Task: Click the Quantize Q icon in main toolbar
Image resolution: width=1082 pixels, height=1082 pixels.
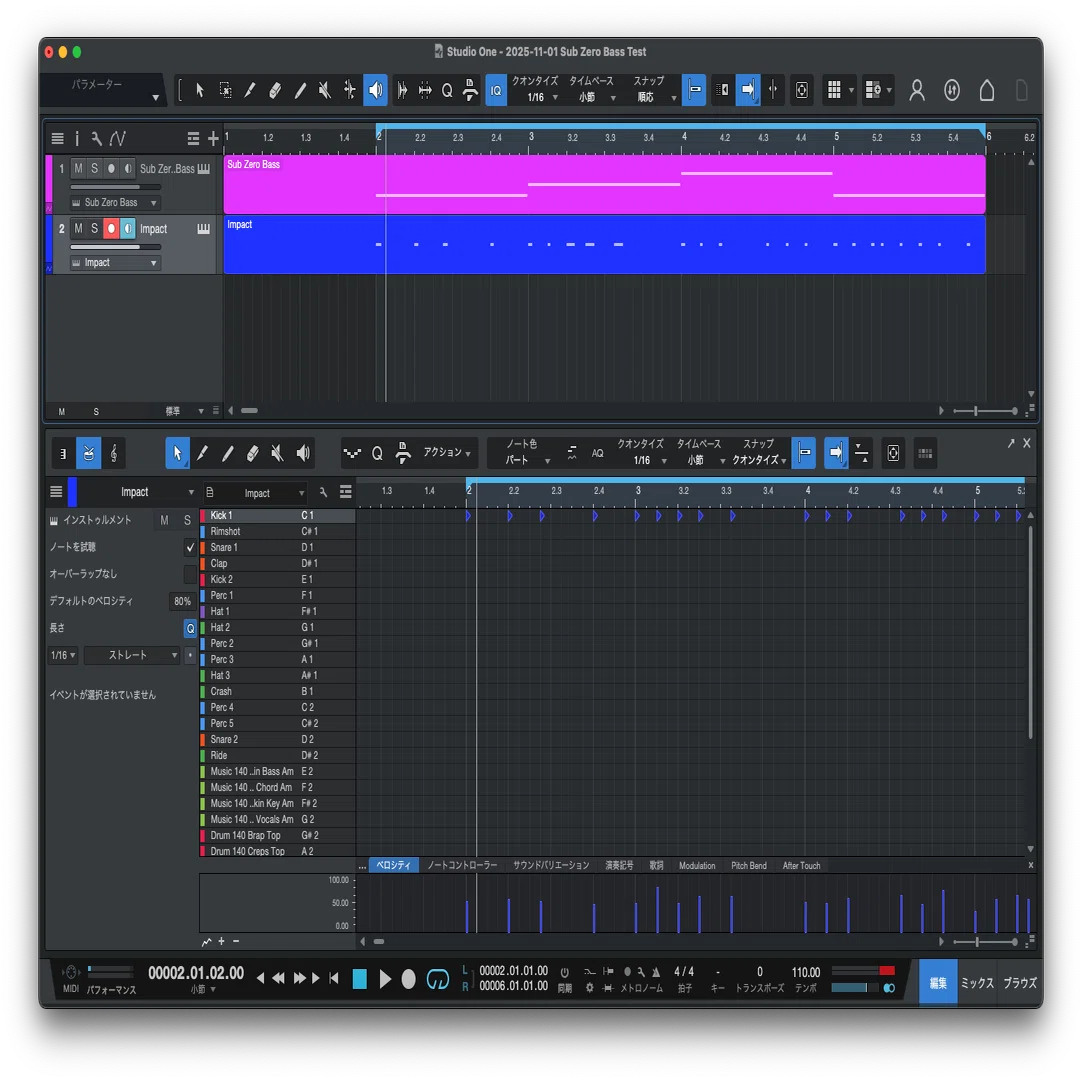Action: 447,90
